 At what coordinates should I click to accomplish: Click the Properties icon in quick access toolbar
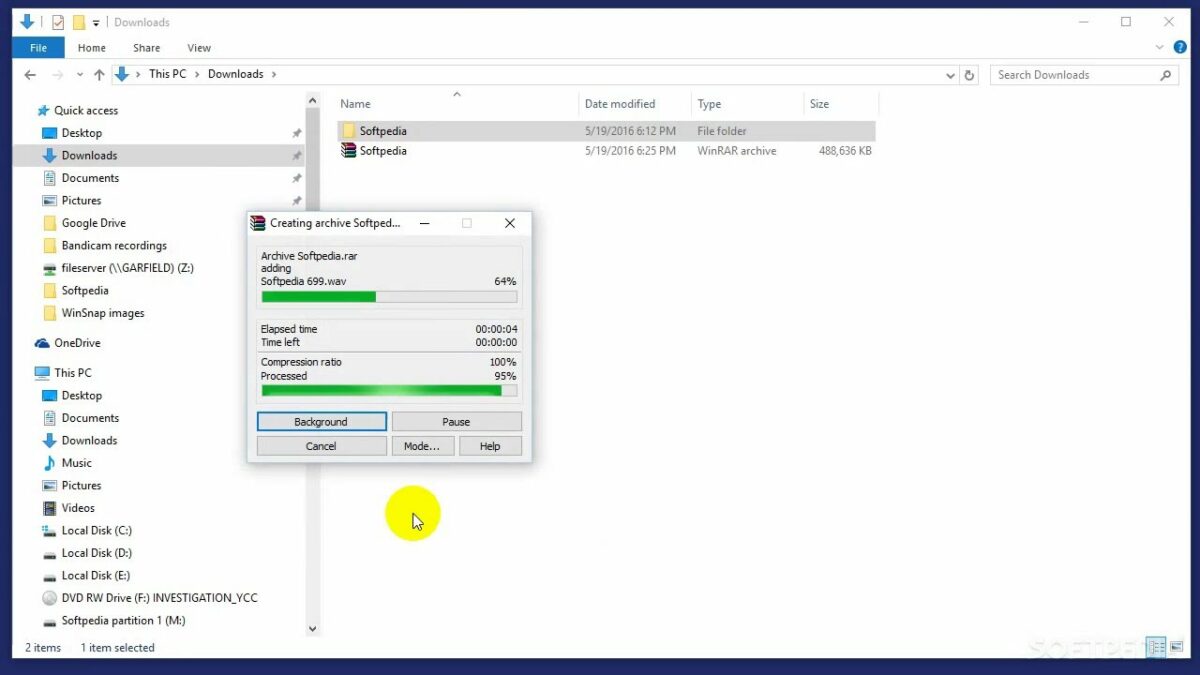(58, 22)
